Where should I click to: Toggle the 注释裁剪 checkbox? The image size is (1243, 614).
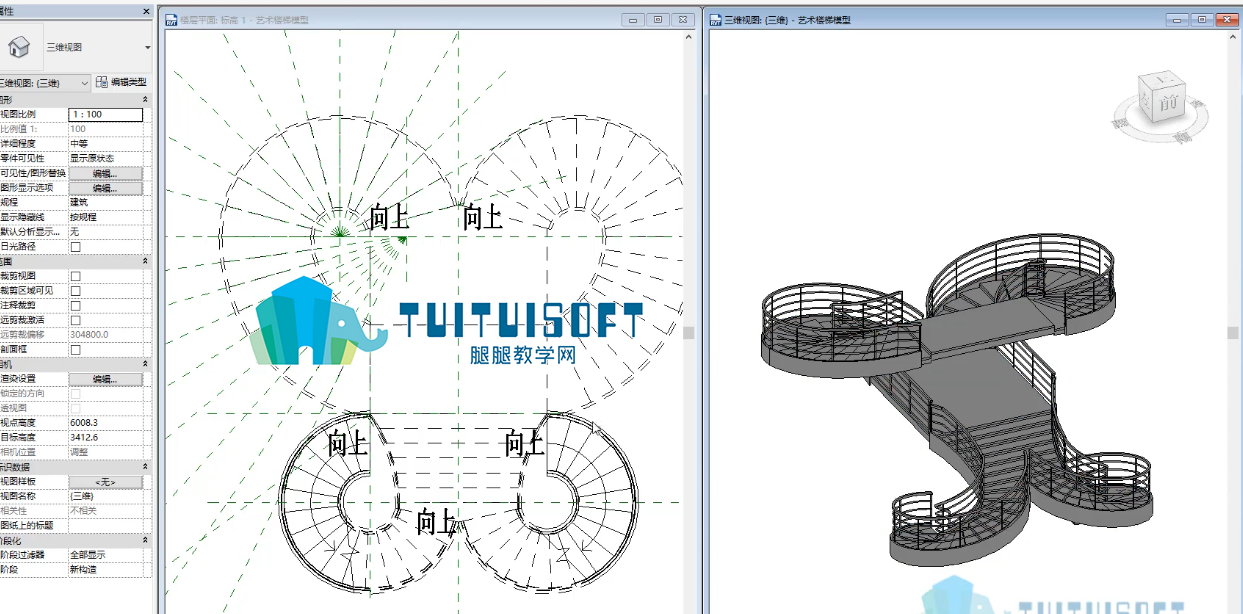point(76,305)
